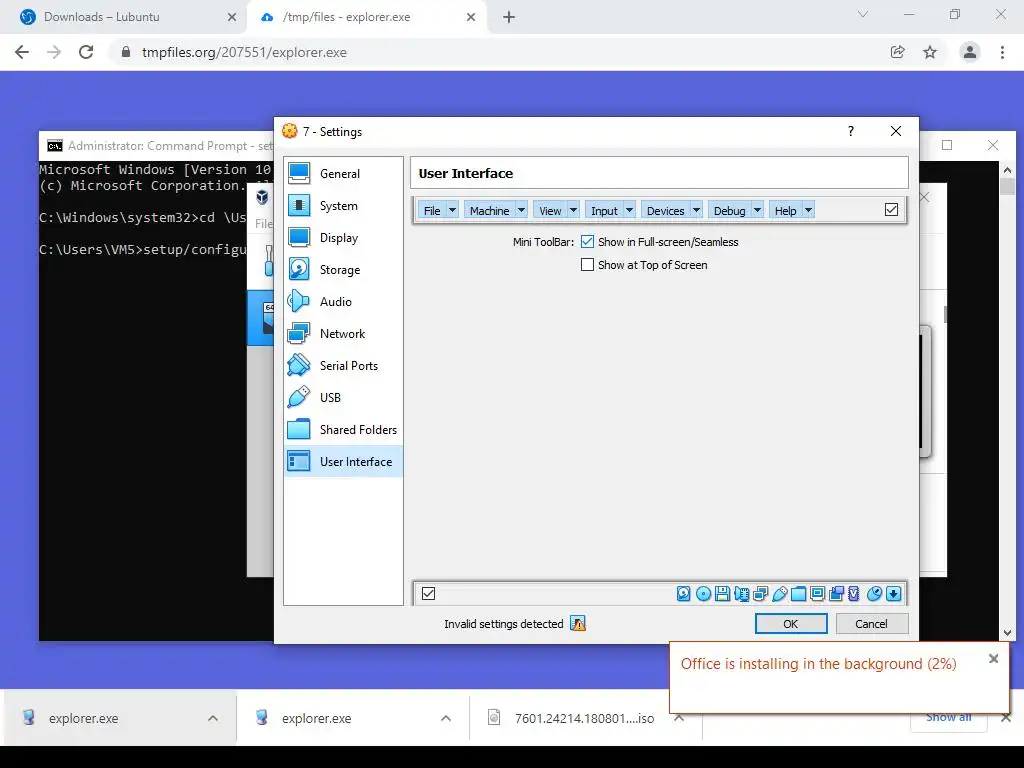Confirm settings with OK button

click(x=791, y=624)
